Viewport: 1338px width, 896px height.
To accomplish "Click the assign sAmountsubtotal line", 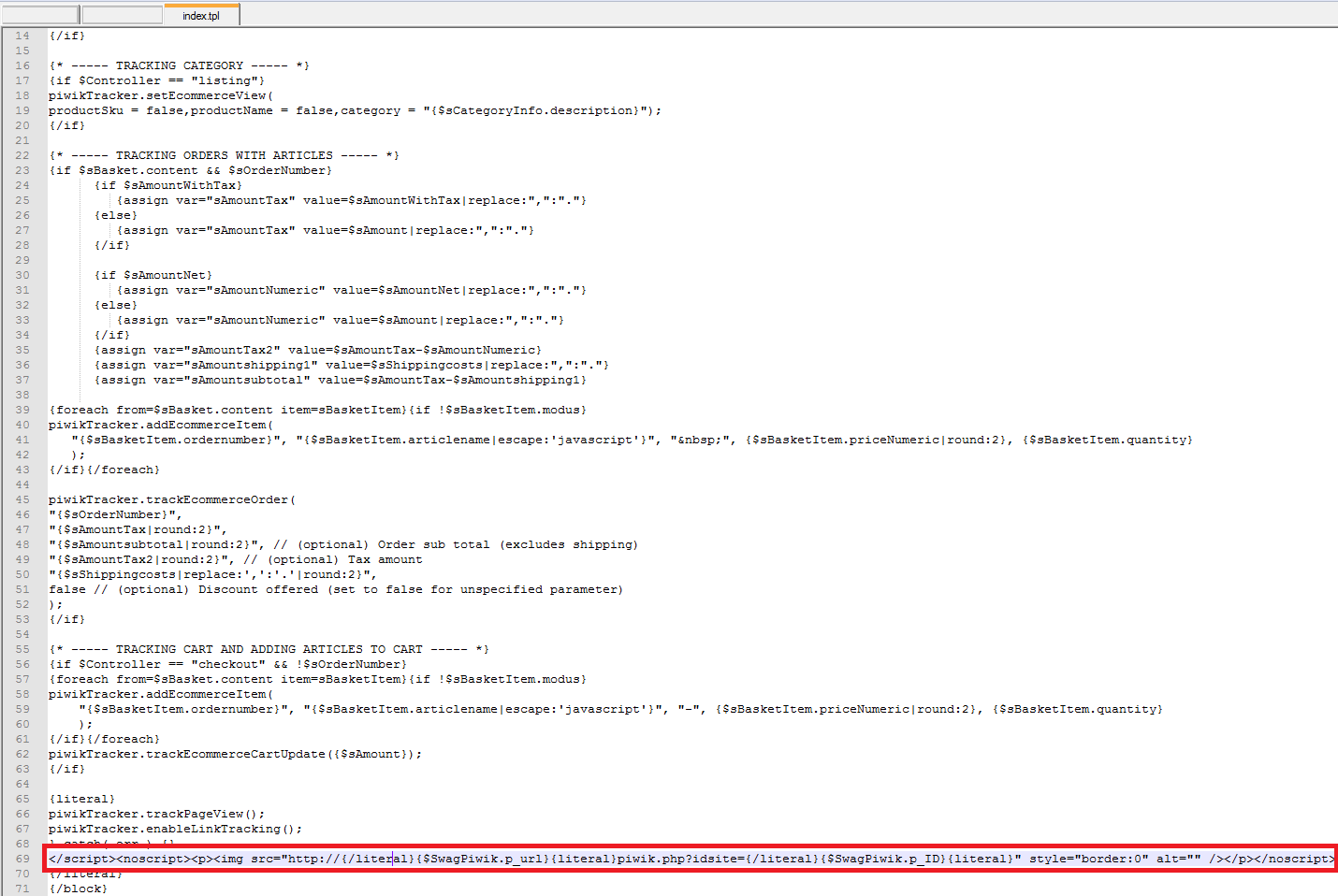I will click(x=341, y=380).
